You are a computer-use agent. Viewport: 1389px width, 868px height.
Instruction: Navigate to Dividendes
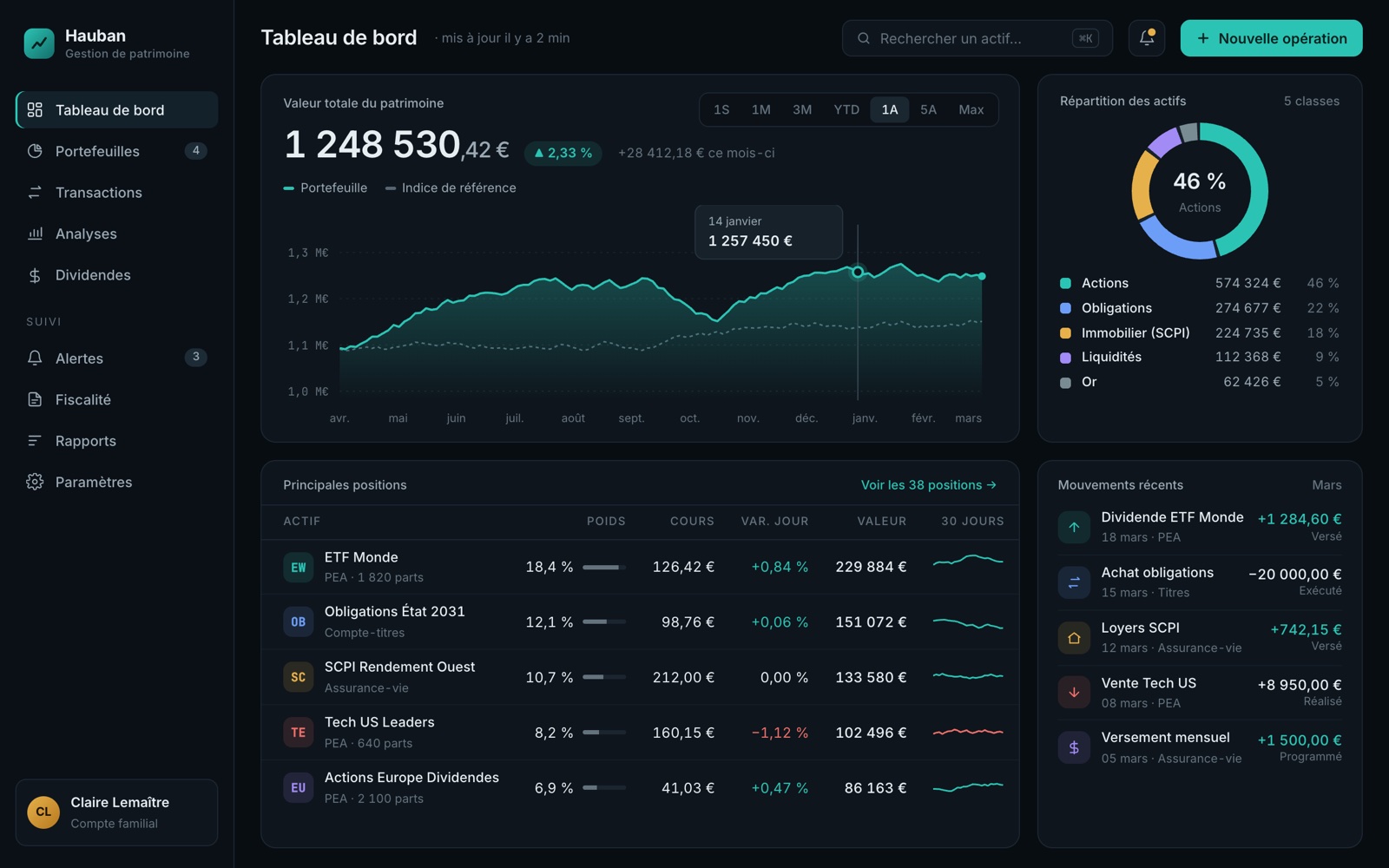click(x=117, y=275)
